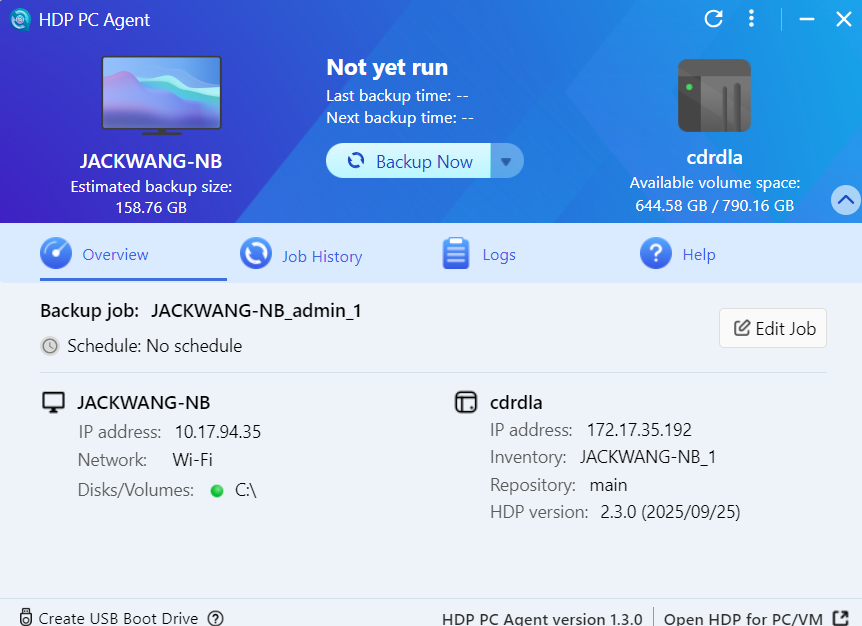Click the external link icon for Open HDP
Viewport: 862px width, 626px height.
tap(841, 618)
